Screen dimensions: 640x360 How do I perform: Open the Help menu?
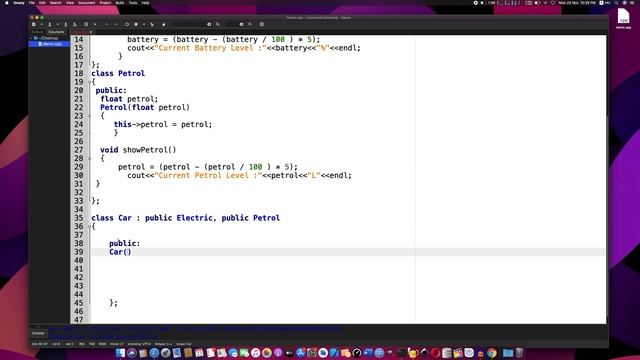(x=145, y=2)
